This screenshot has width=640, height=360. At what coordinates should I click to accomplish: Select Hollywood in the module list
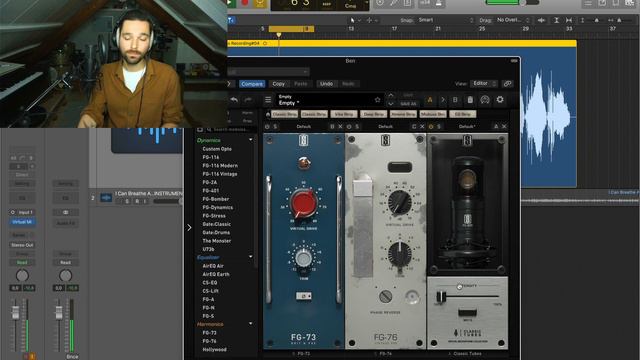tap(214, 350)
